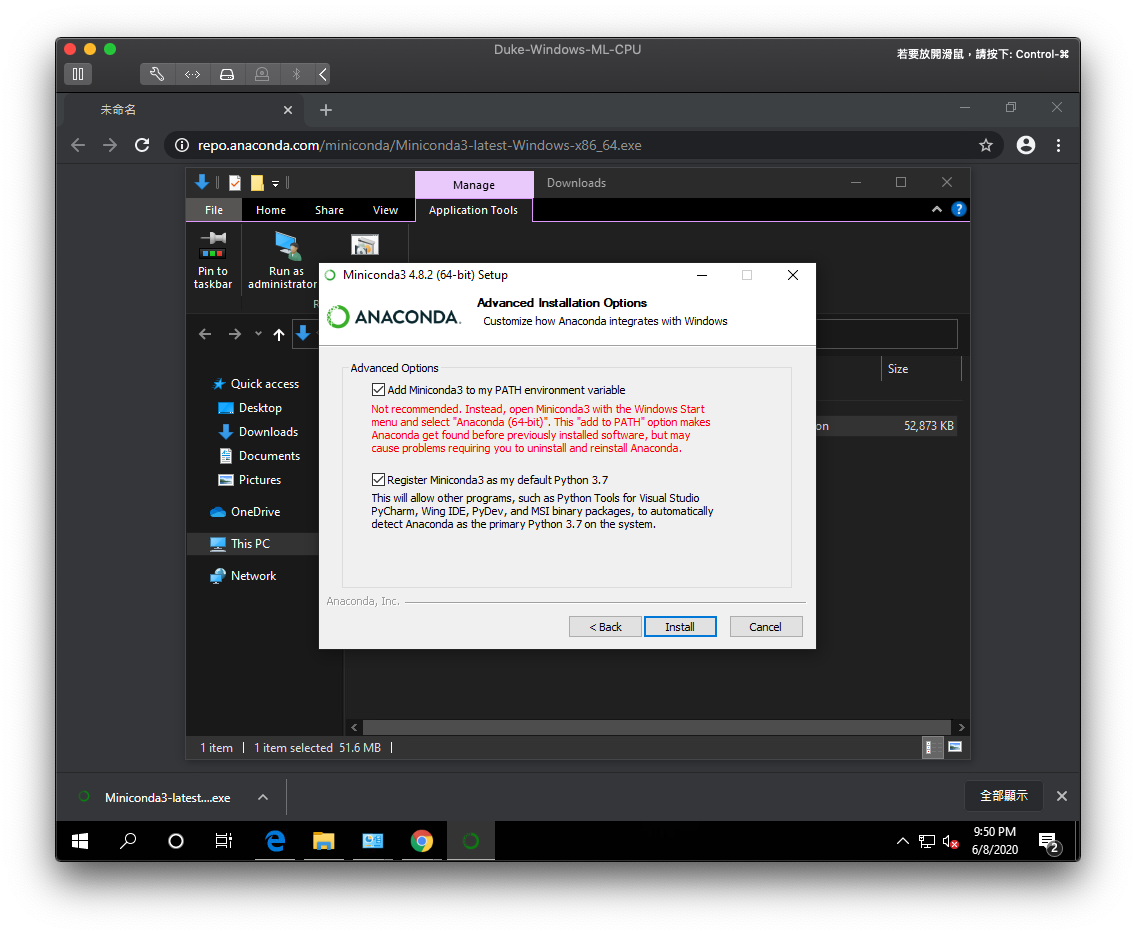Switch to the View ribbon tab
1136x935 pixels.
385,210
